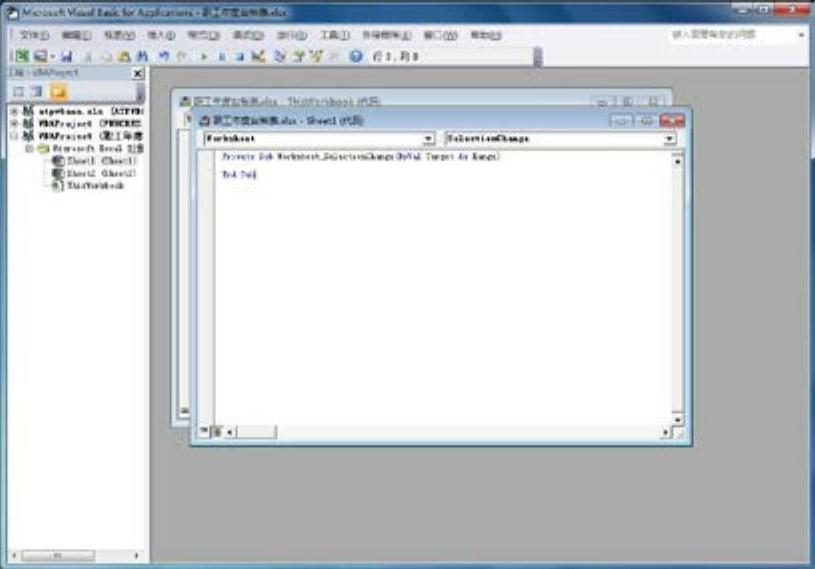Minimize the Sheet1 code window

(620, 121)
